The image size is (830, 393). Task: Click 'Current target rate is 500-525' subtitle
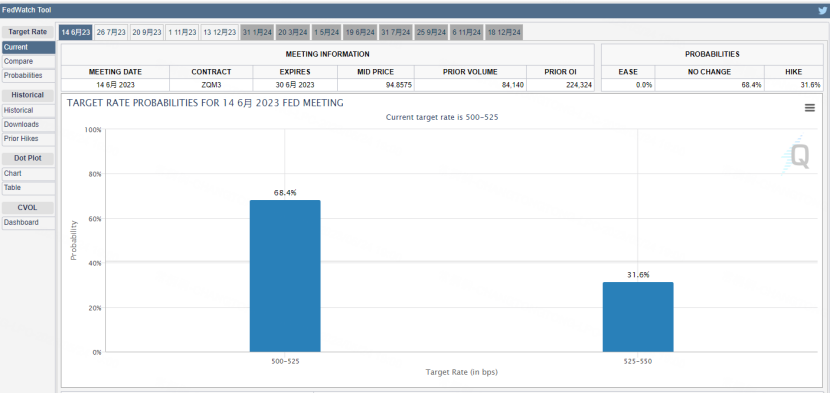(x=442, y=117)
